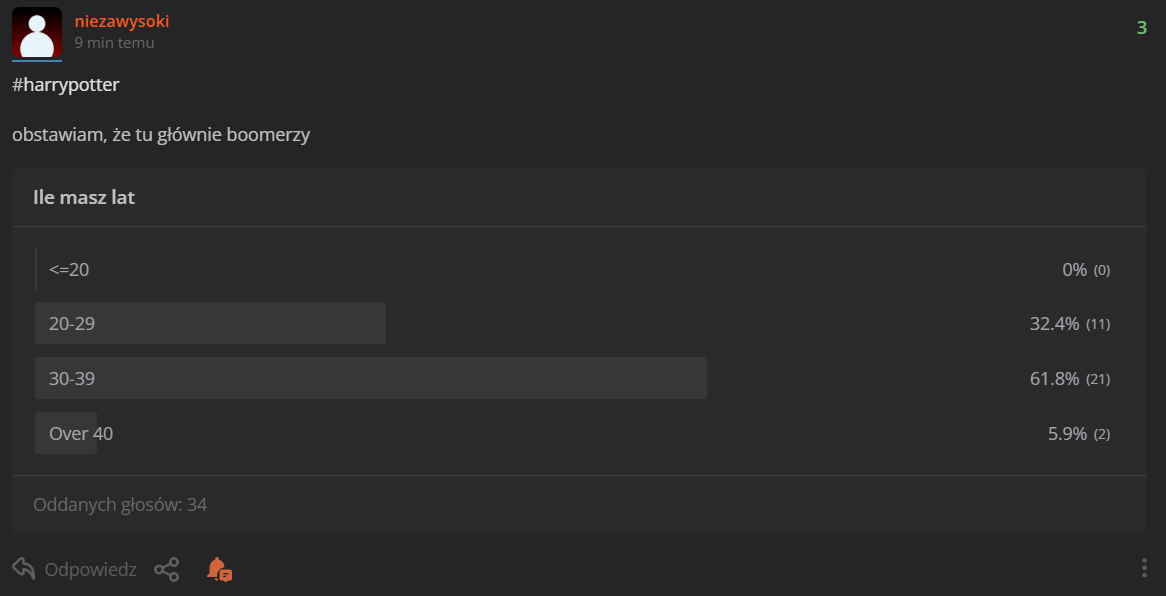
Task: Select the "<=20" poll option
Action: click(x=69, y=269)
